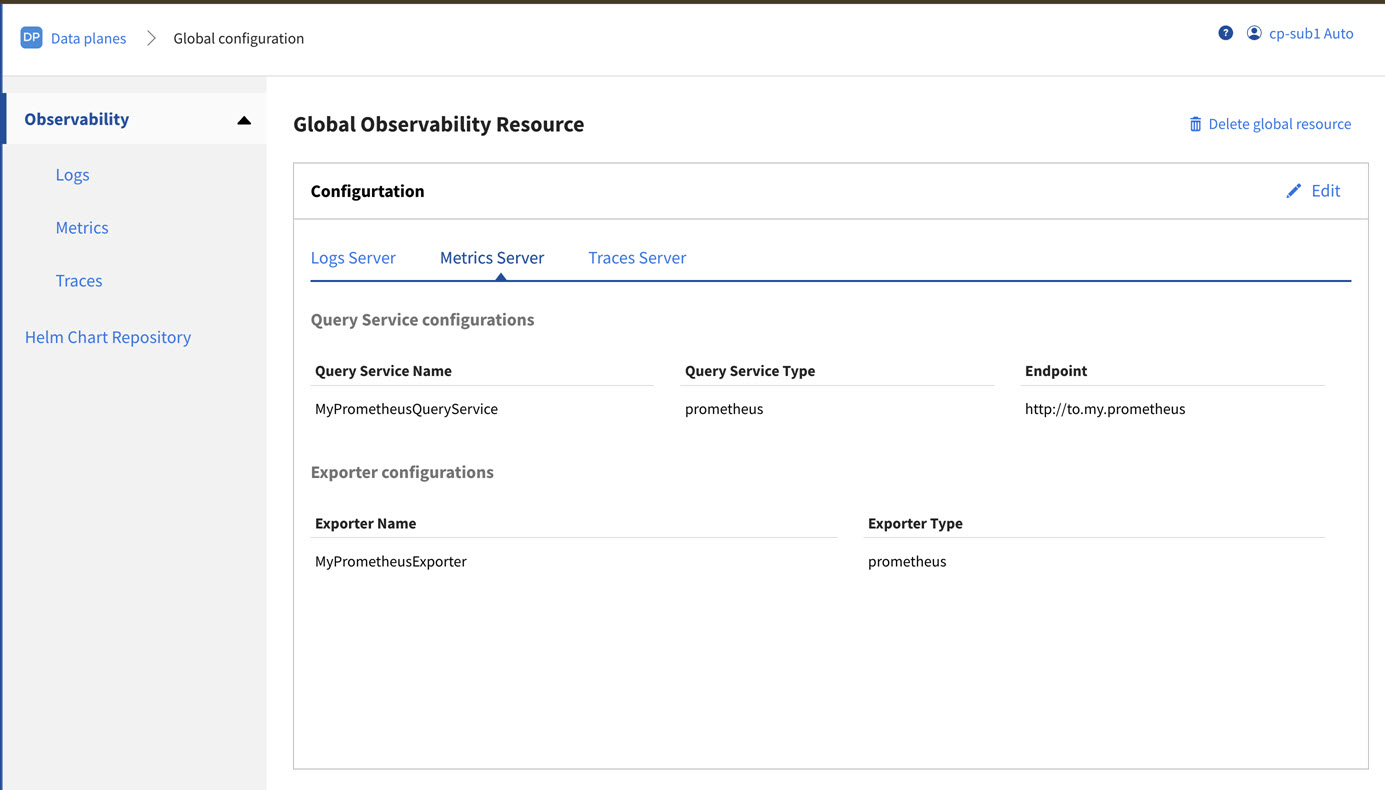The height and width of the screenshot is (790, 1385).
Task: Select the Observability sidebar heading
Action: click(x=77, y=119)
